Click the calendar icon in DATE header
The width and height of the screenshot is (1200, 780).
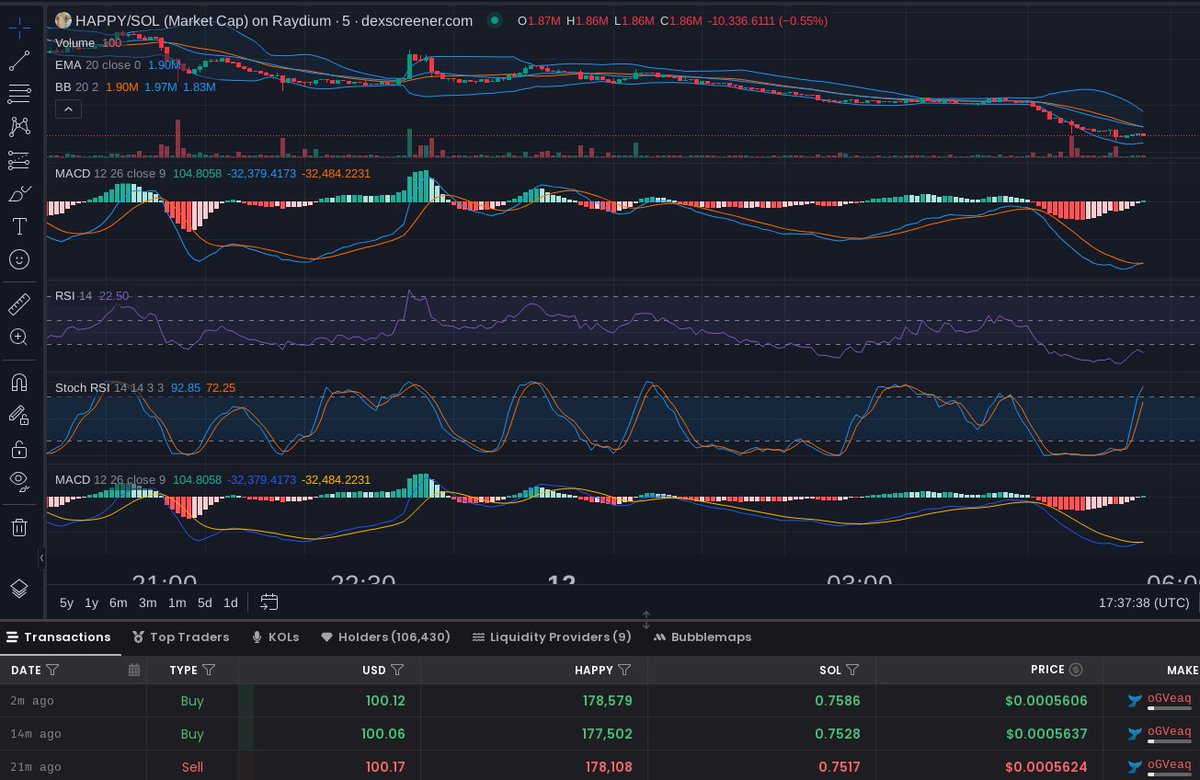click(x=134, y=670)
